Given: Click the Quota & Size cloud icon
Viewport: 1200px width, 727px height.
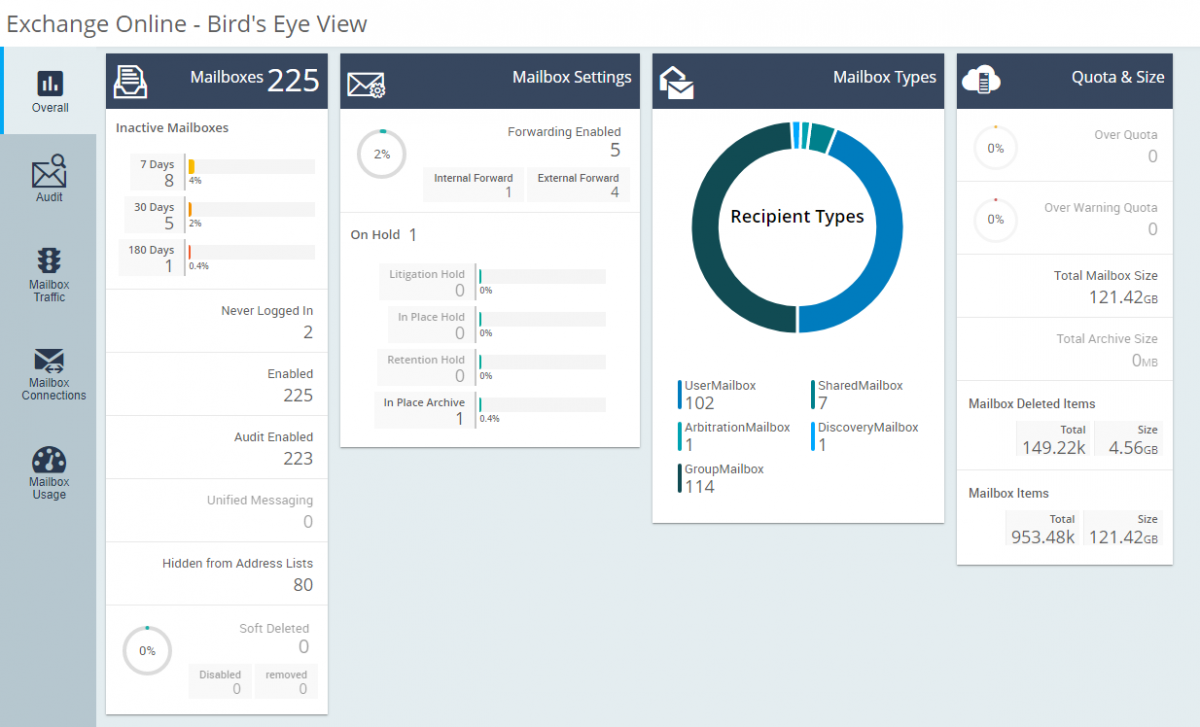Looking at the screenshot, I should [x=981, y=79].
